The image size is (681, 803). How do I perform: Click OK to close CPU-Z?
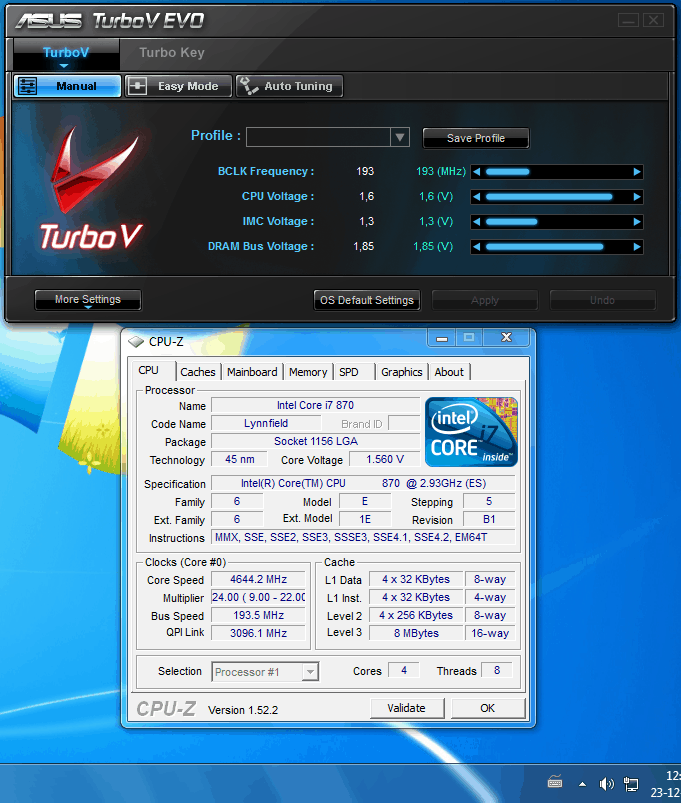tap(487, 708)
